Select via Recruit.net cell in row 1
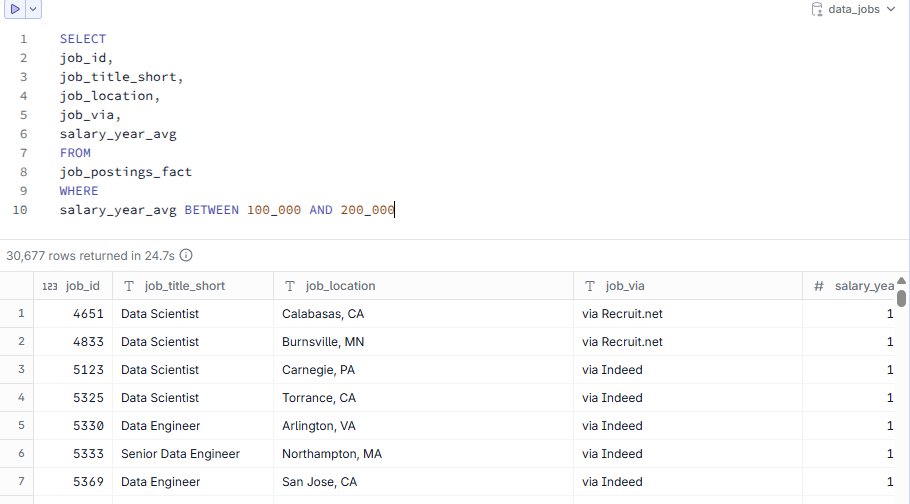This screenshot has width=910, height=504. [x=688, y=314]
